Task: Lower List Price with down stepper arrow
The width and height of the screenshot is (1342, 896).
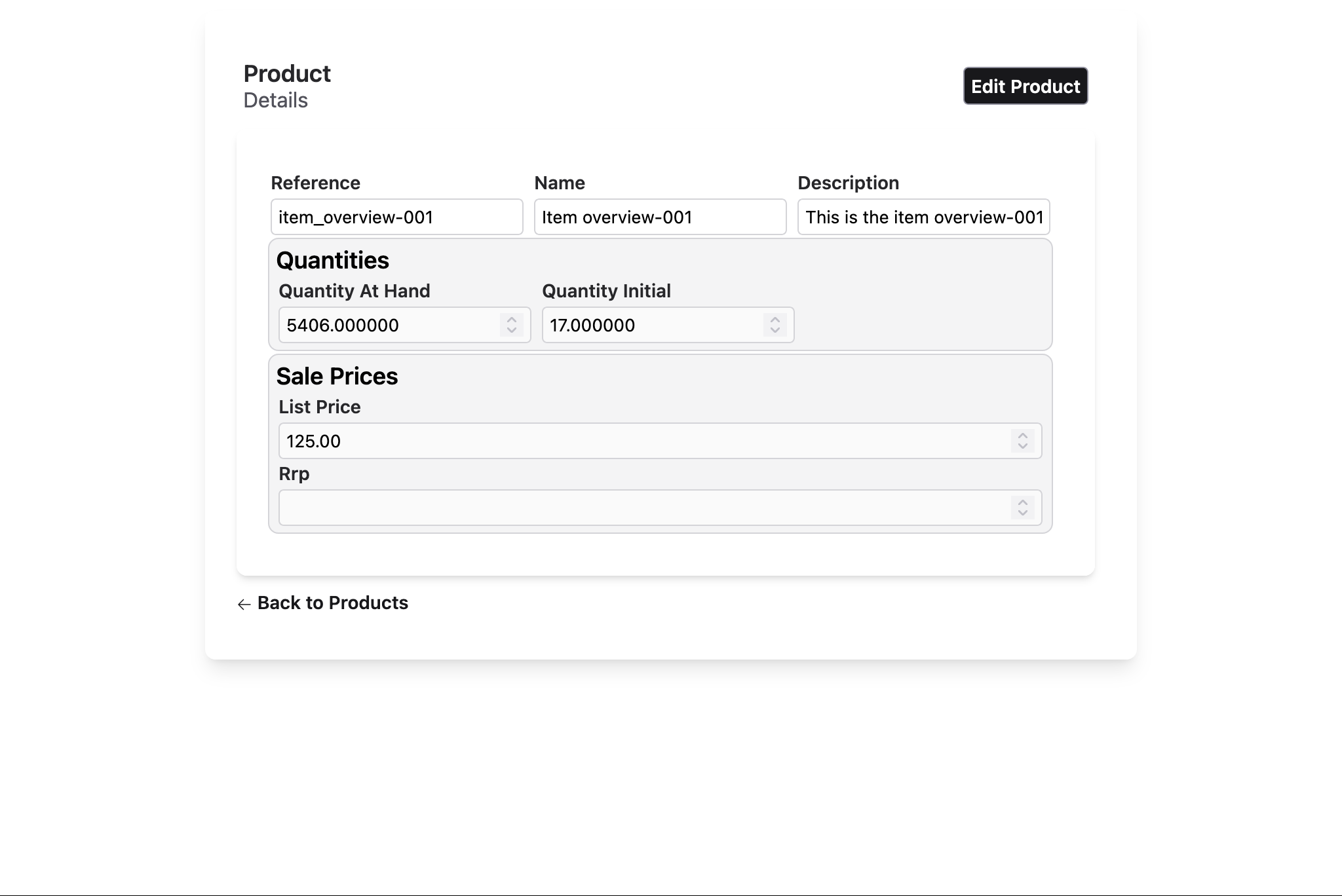Action: coord(1022,446)
